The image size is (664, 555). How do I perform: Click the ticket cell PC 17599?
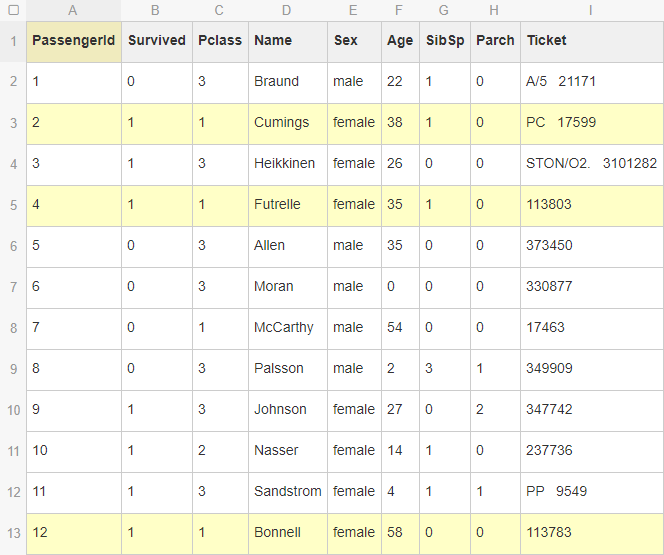[x=591, y=123]
